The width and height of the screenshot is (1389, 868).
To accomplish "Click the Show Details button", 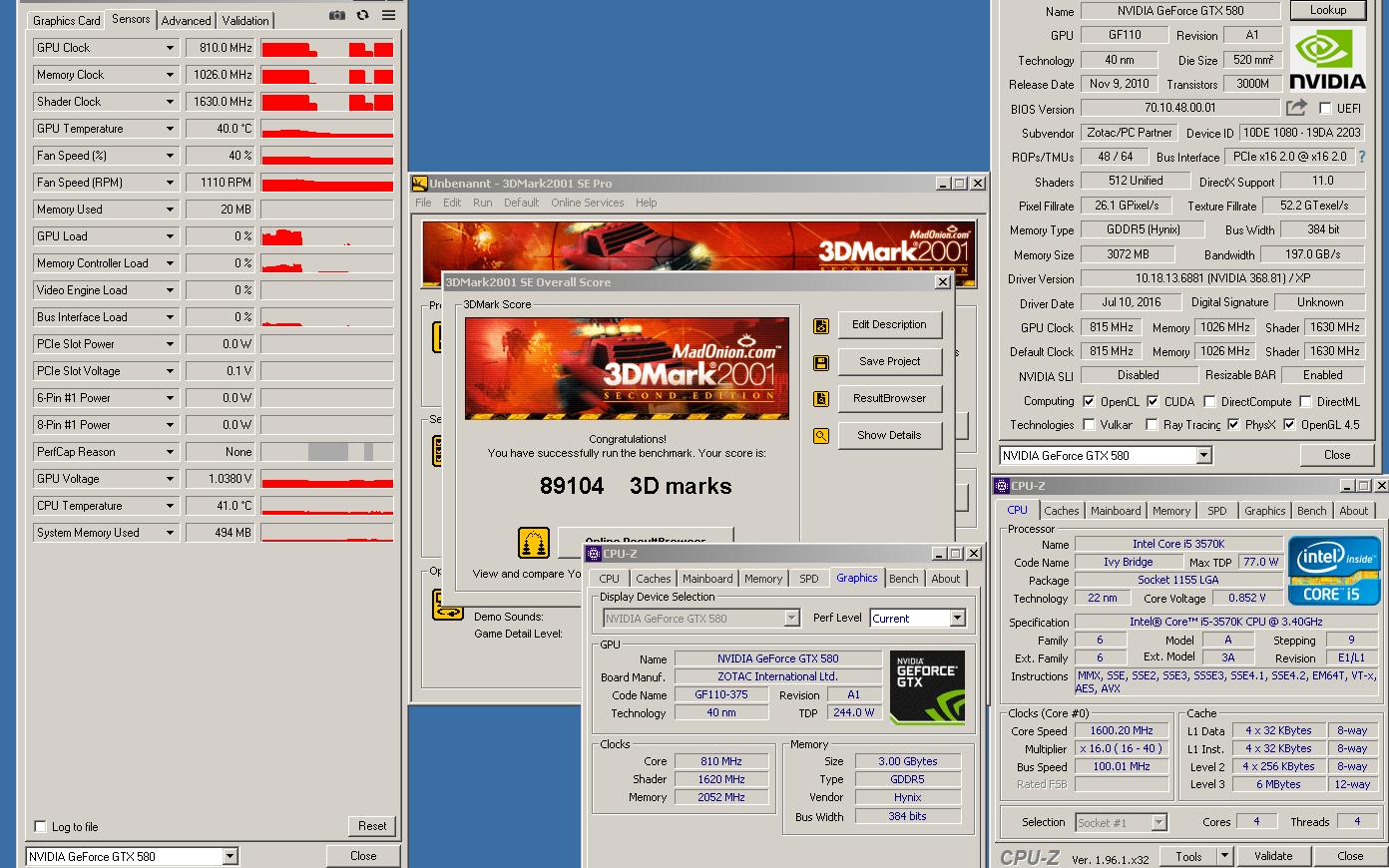I will click(889, 435).
